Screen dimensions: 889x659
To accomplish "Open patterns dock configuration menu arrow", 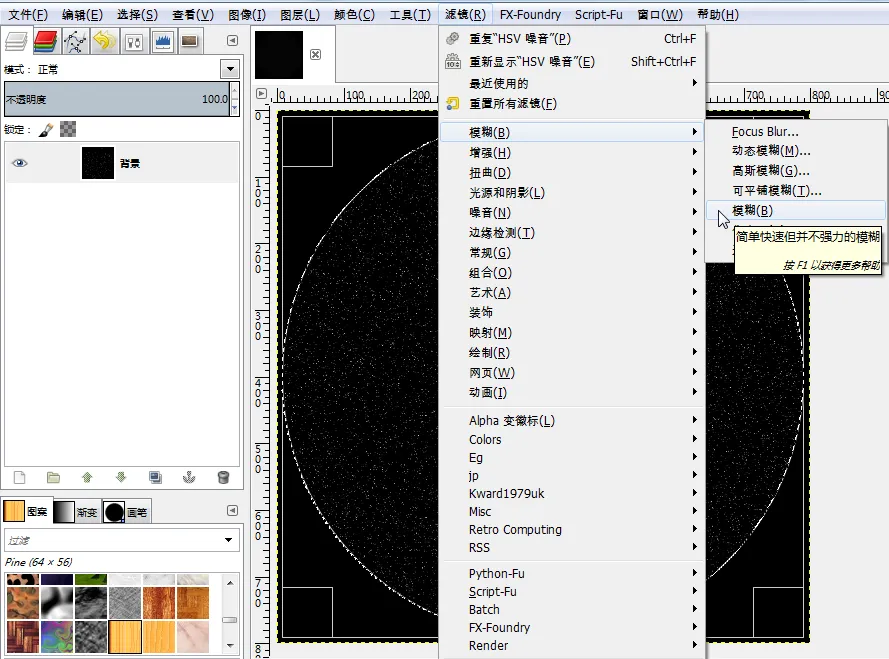I will [232, 510].
